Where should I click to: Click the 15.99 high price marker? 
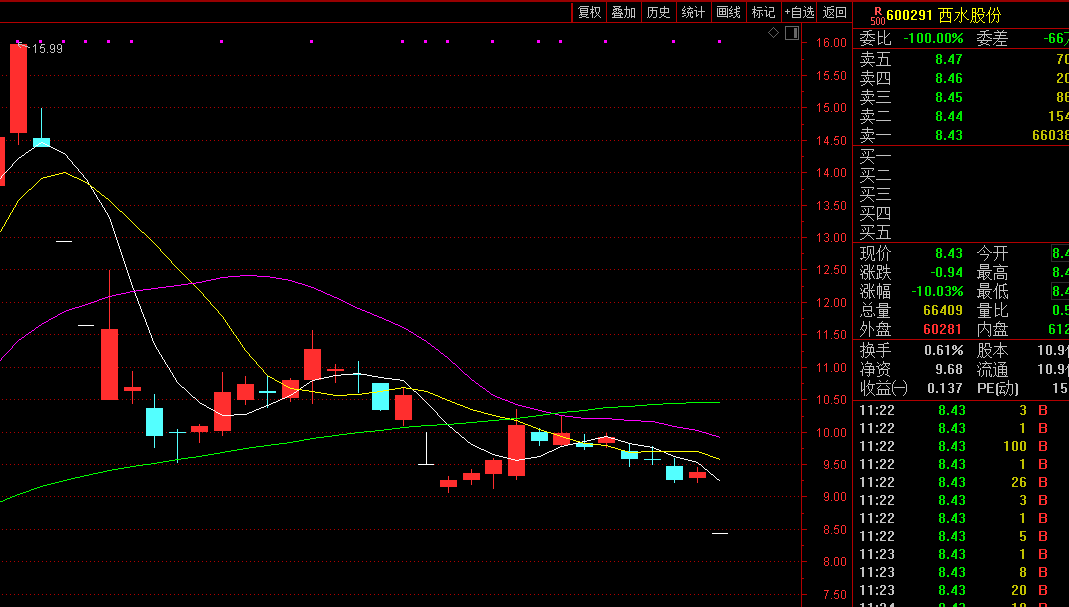pos(46,48)
